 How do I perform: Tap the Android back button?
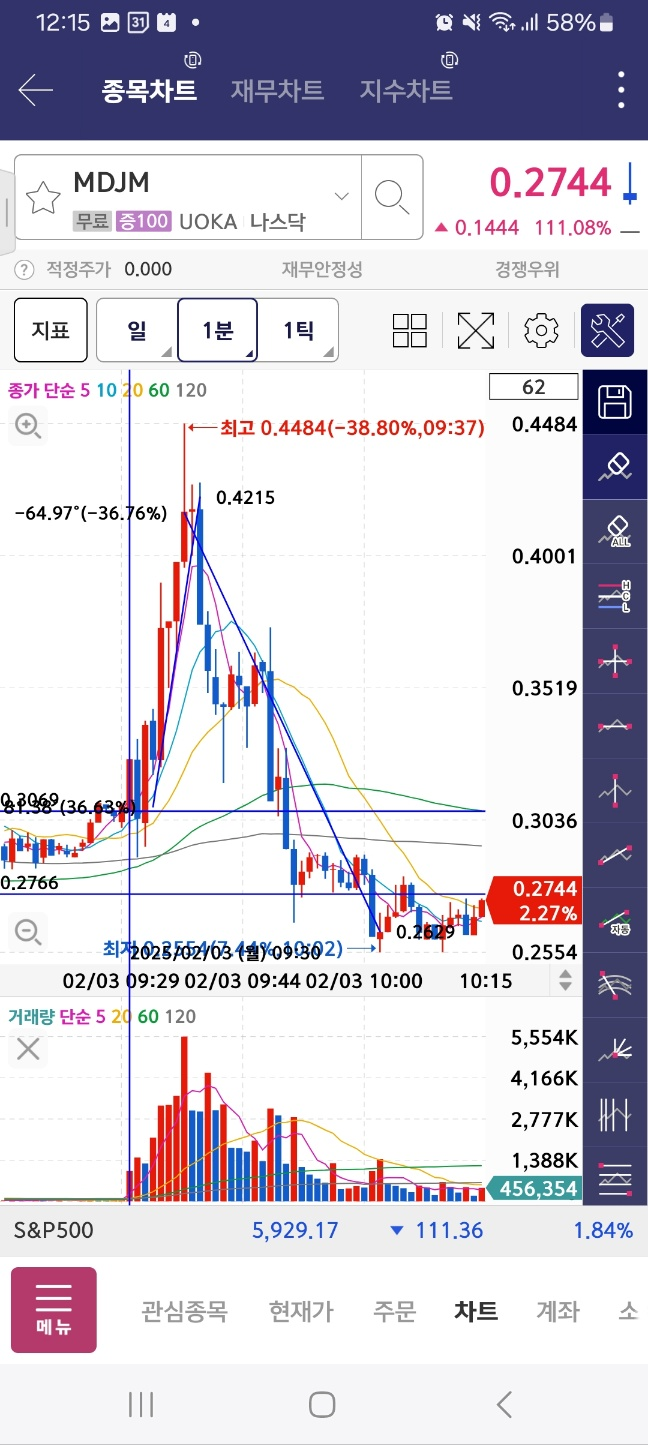pyautogui.click(x=504, y=1404)
